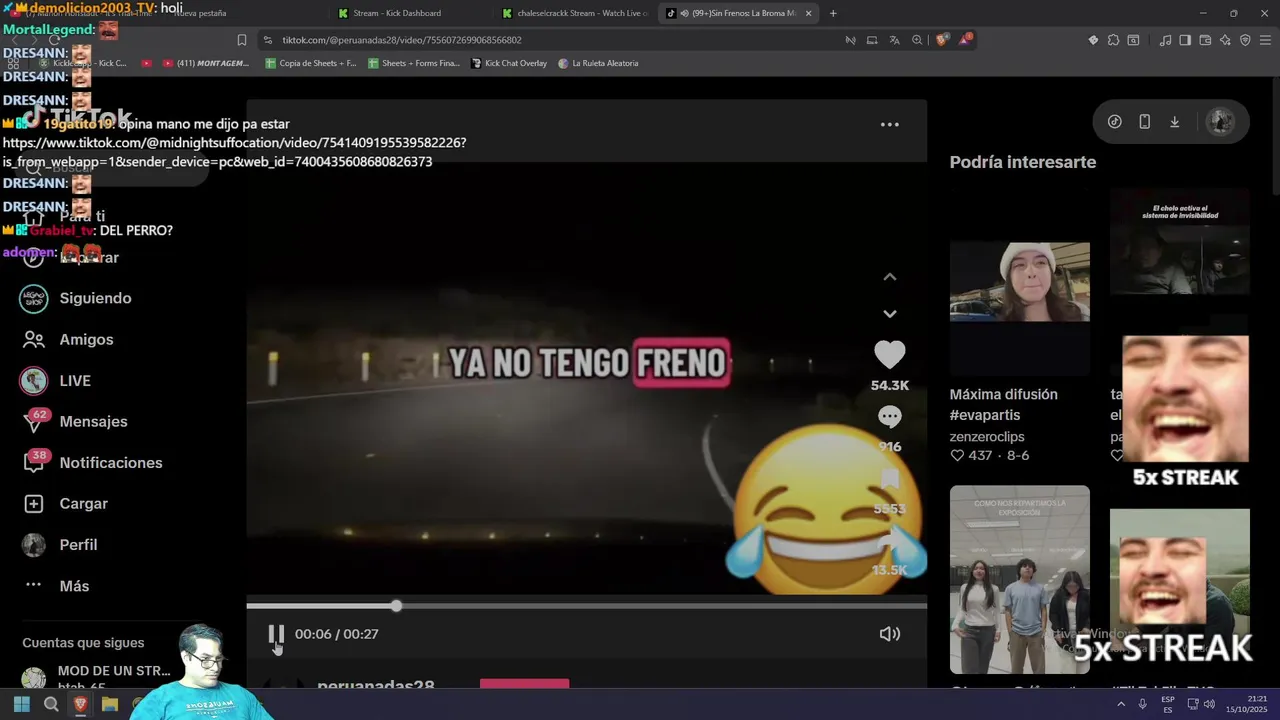This screenshot has height=720, width=1280.
Task: Open the browser extensions puzzle icon
Action: 1113,40
